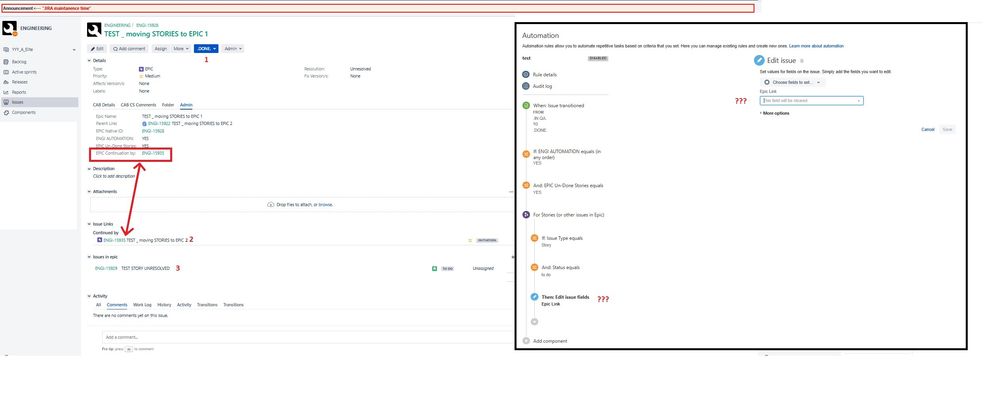This screenshot has width=999, height=402.
Task: Click Add comment button
Action: coord(129,48)
